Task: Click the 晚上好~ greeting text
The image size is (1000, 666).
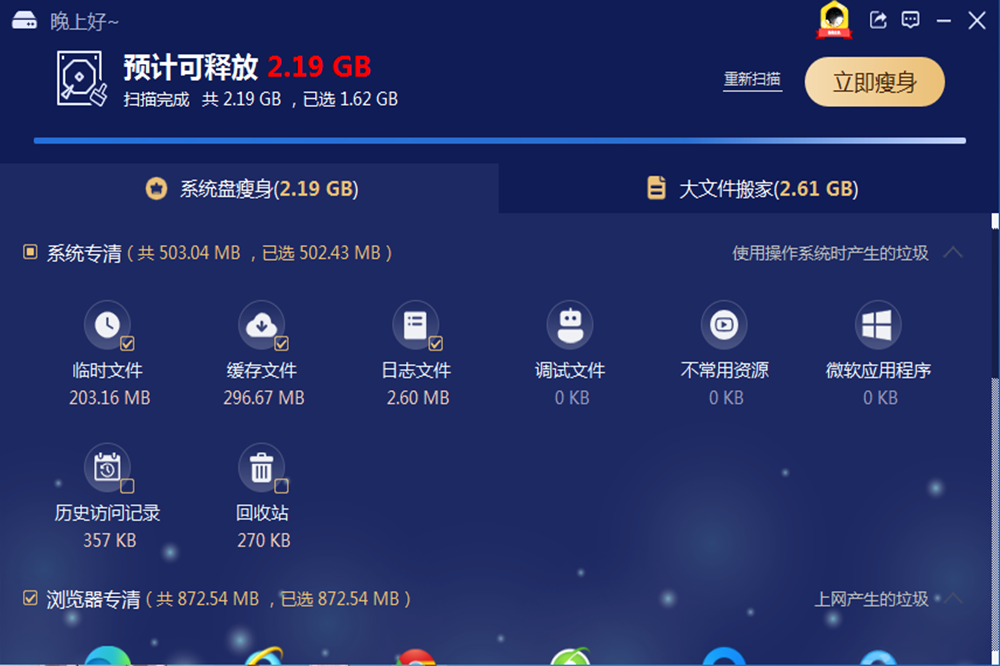Action: (84, 22)
